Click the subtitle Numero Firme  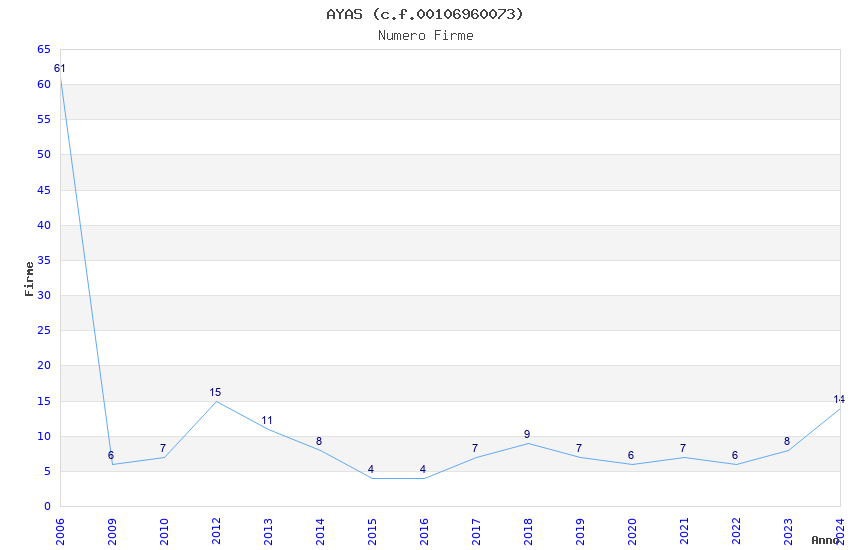tap(426, 35)
